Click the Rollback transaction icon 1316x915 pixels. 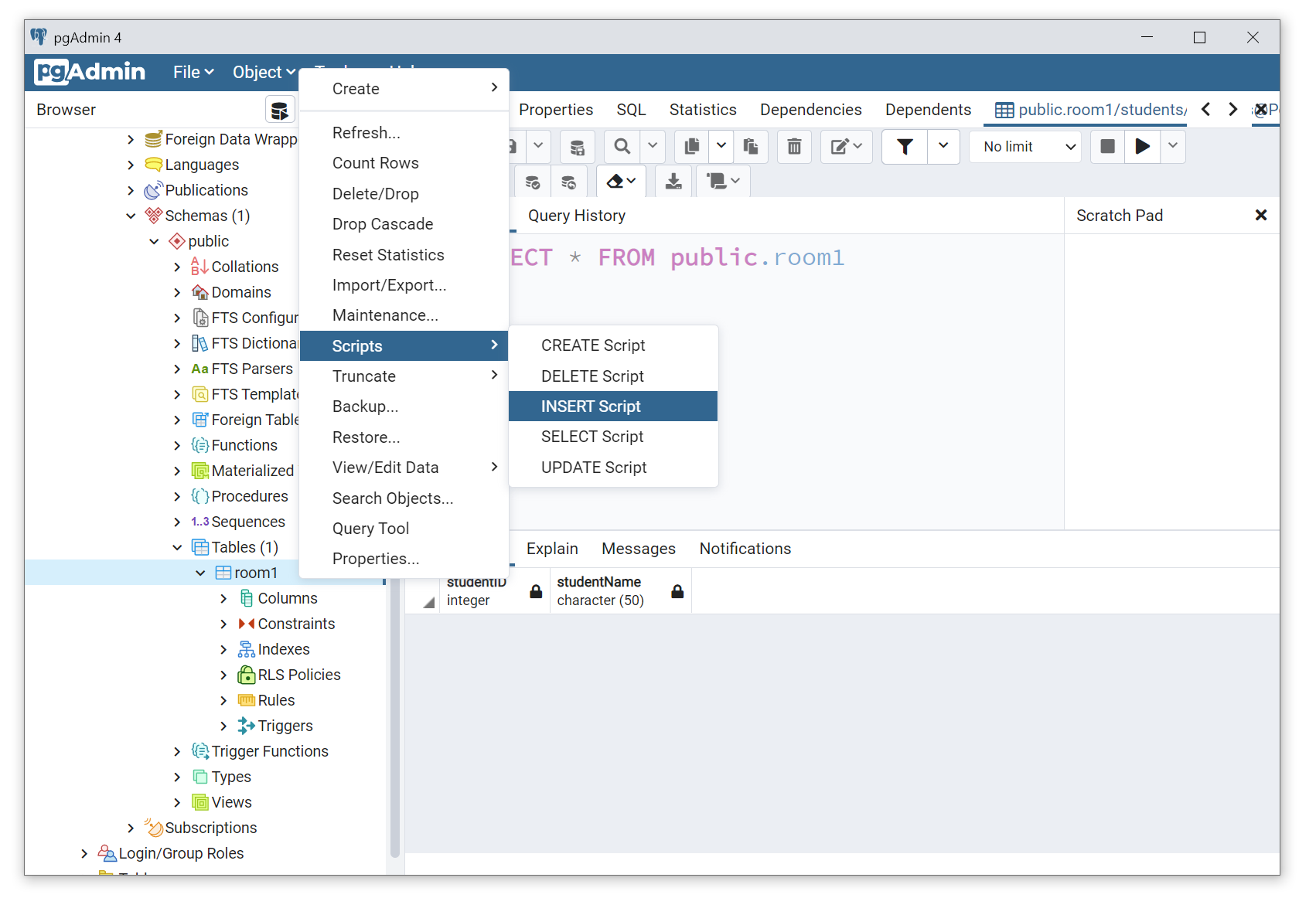point(568,182)
